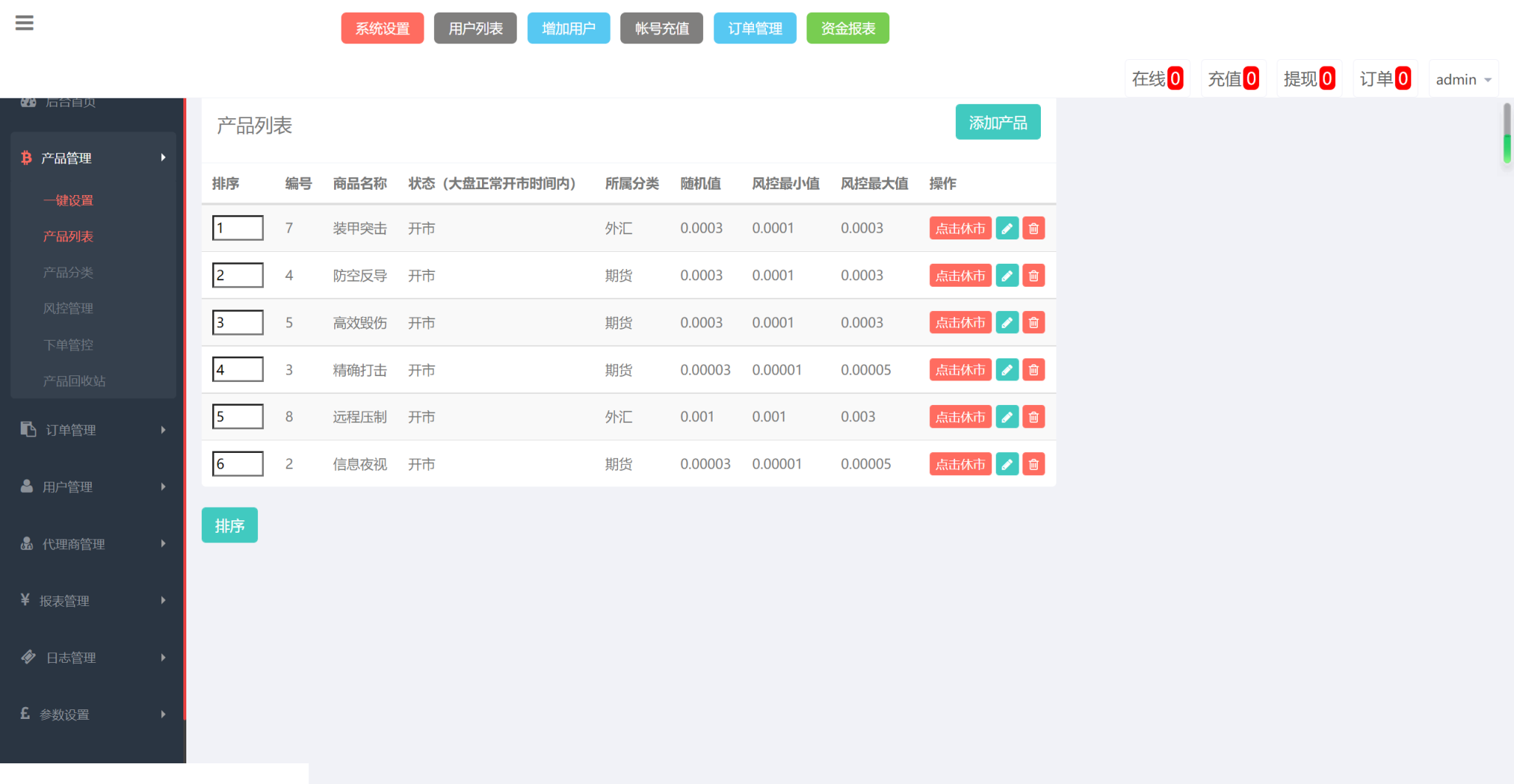Screen dimensions: 1514x784
Task: Expand the 报表管理 sidebar section
Action: [93, 600]
